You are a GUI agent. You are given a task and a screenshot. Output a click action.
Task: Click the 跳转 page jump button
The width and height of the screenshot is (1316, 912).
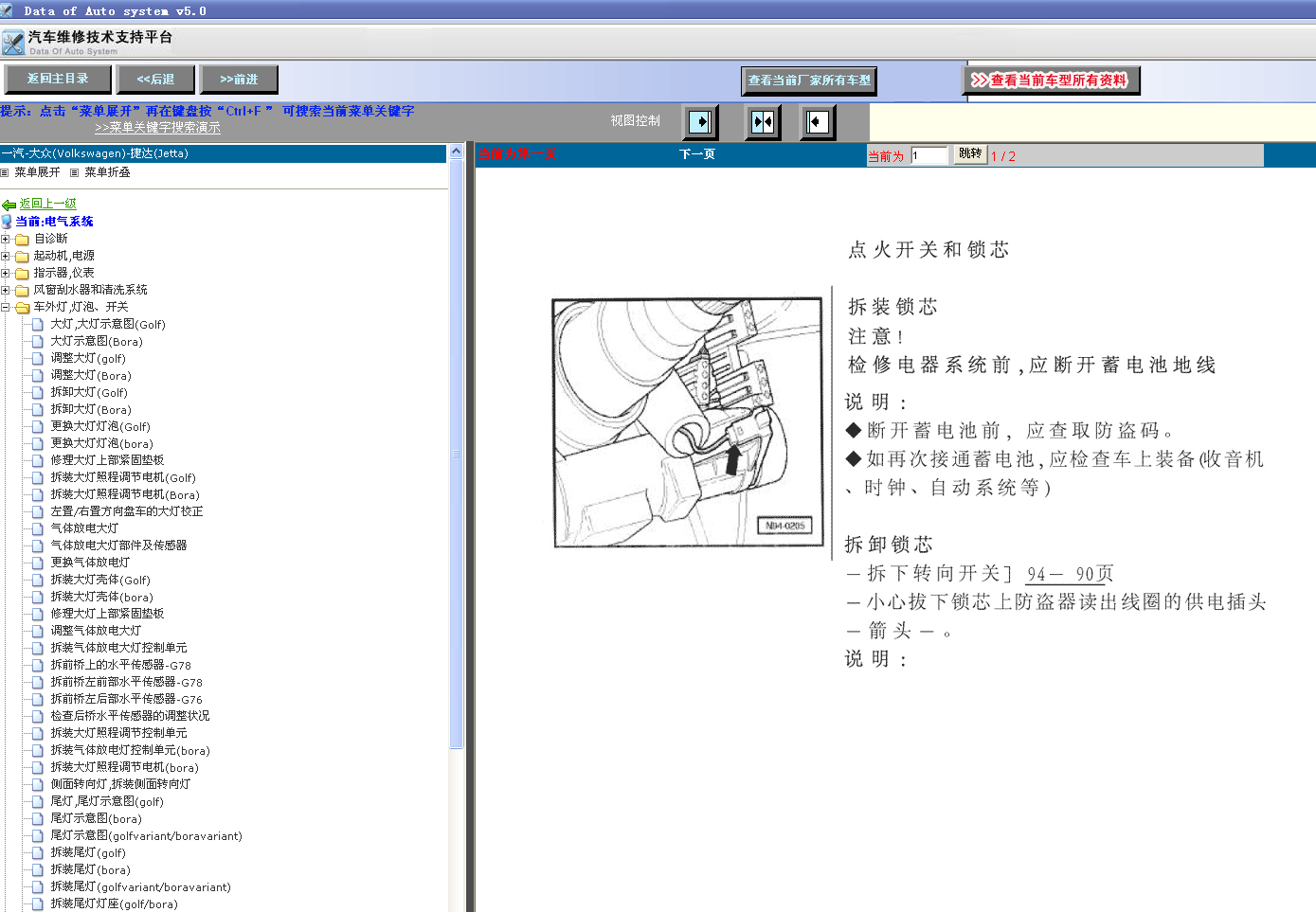[970, 153]
